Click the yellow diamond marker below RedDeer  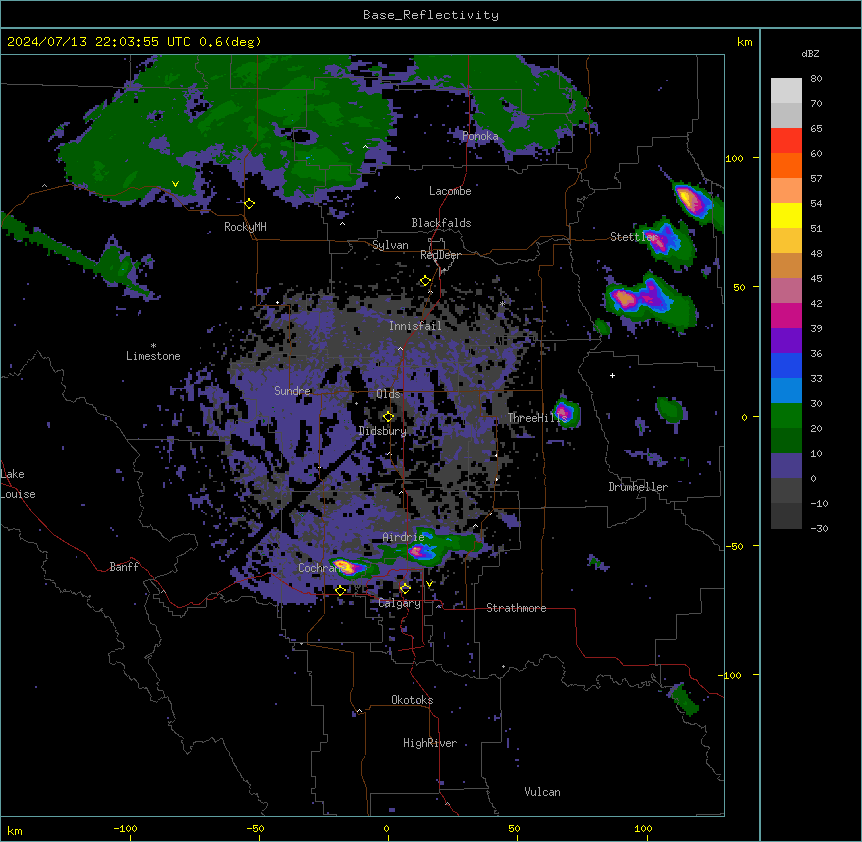425,281
